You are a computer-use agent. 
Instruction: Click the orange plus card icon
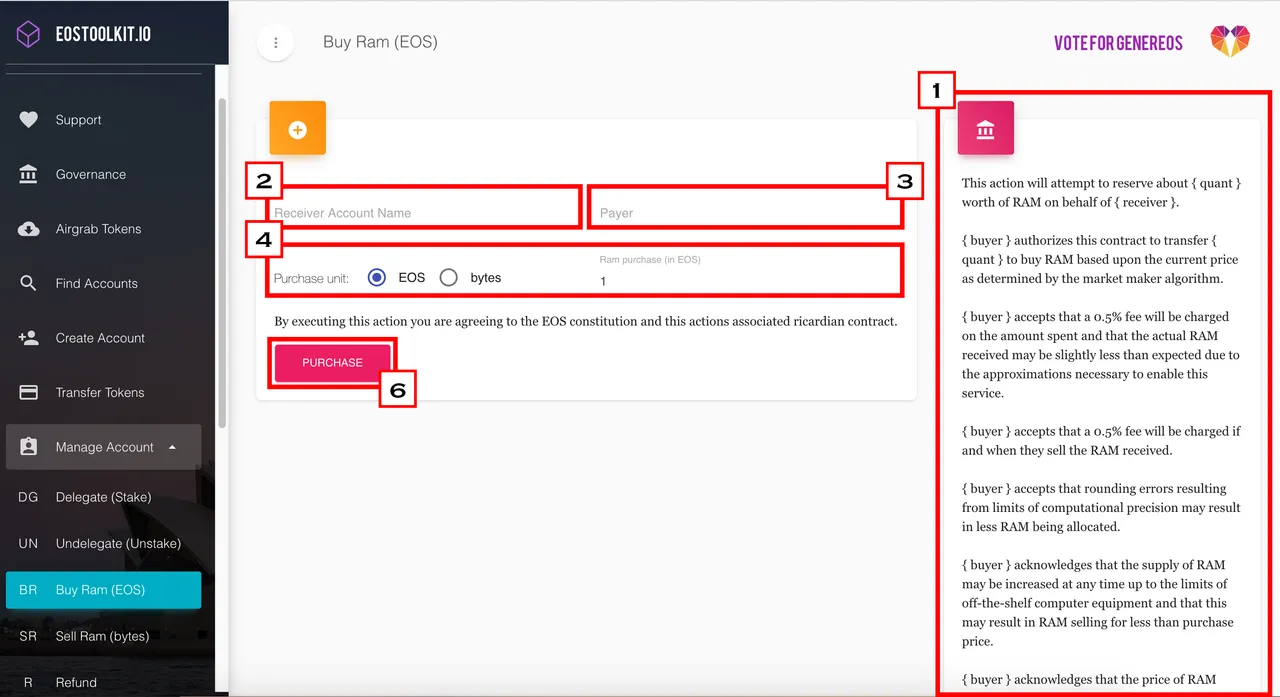point(297,129)
